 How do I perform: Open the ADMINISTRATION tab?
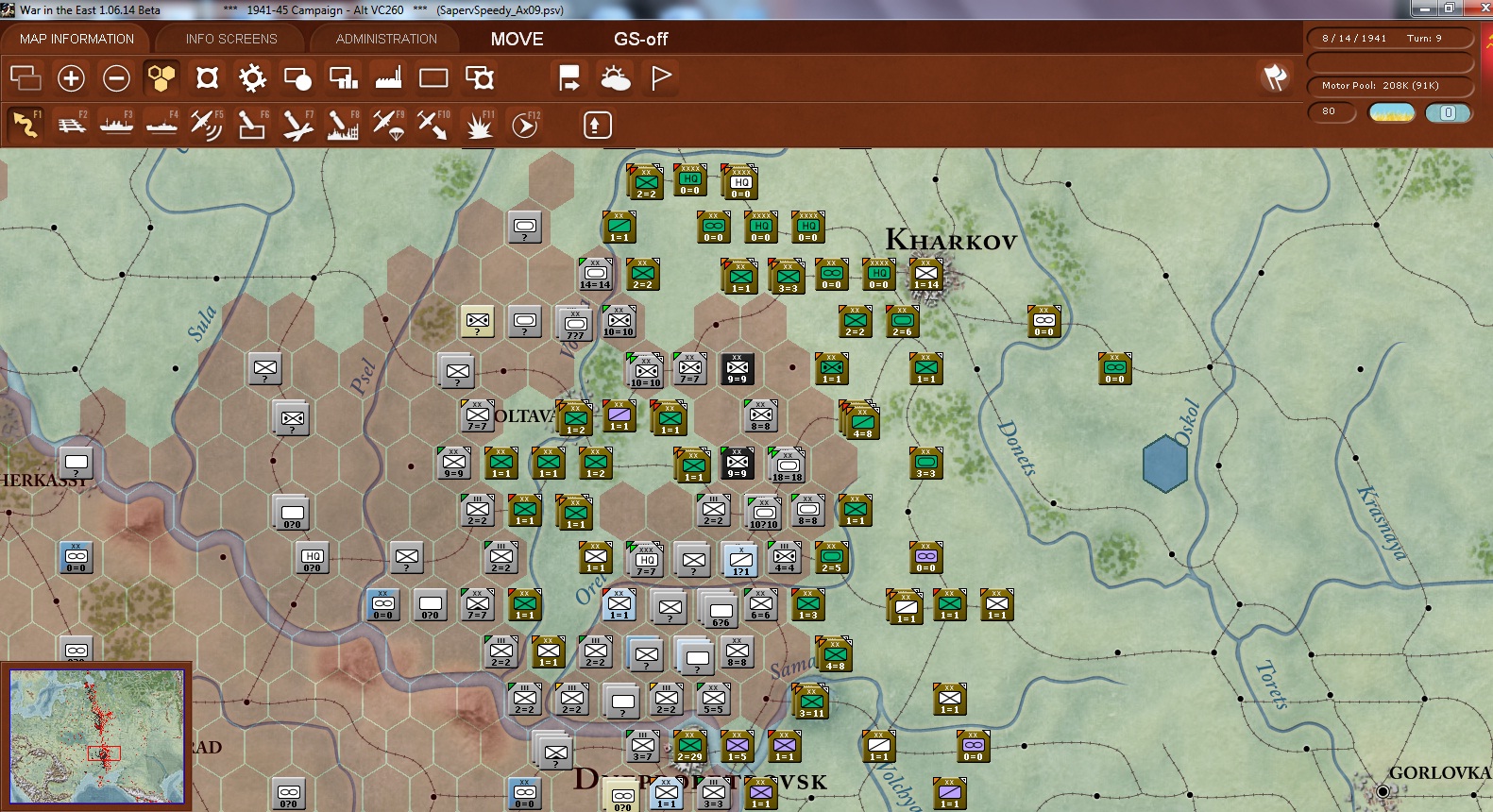[x=386, y=39]
